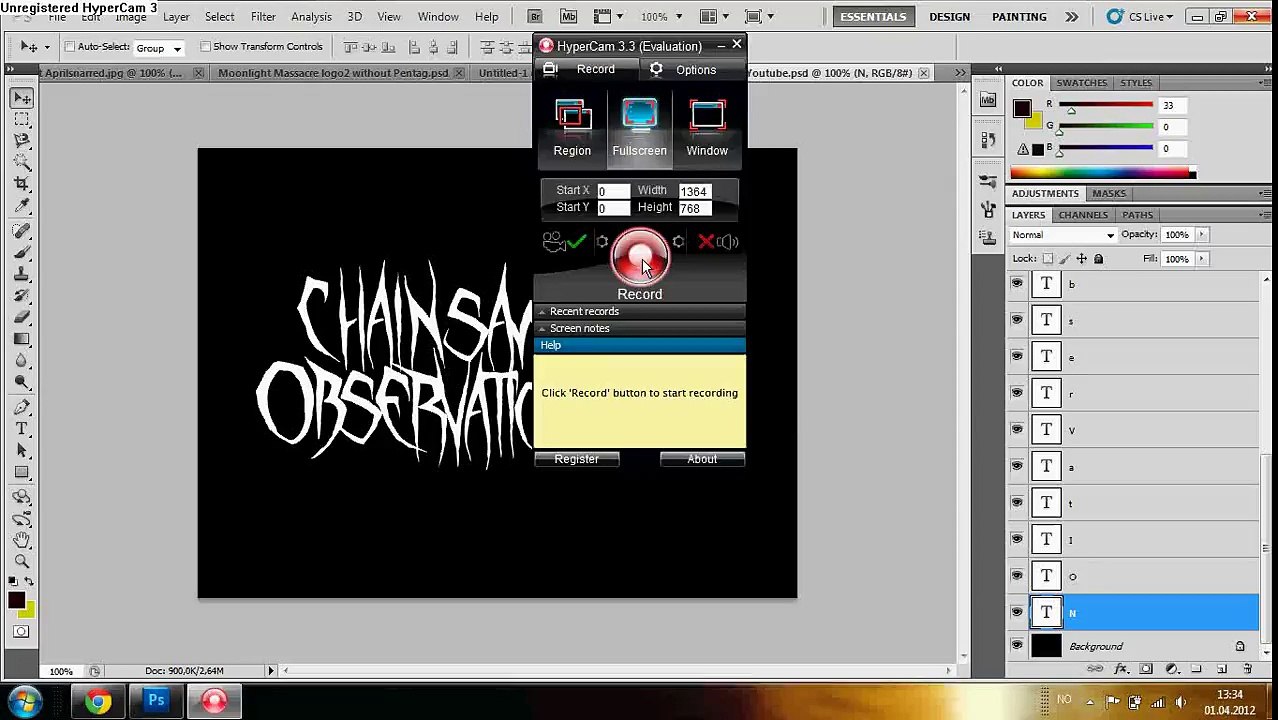This screenshot has width=1278, height=720.
Task: Pick a color from the spectrum ramp
Action: [x=1103, y=174]
